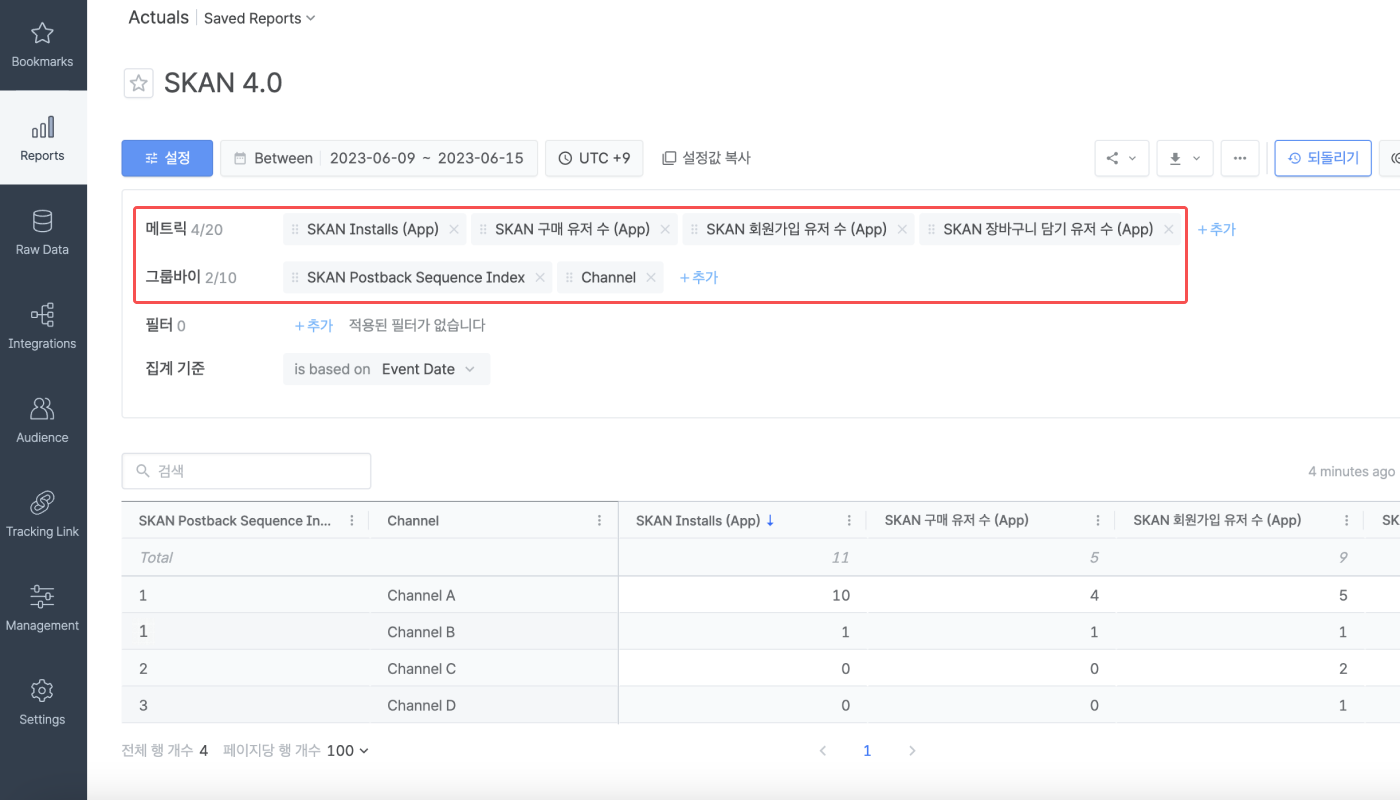Click the Total row label
The image size is (1400, 800).
pyautogui.click(x=156, y=557)
